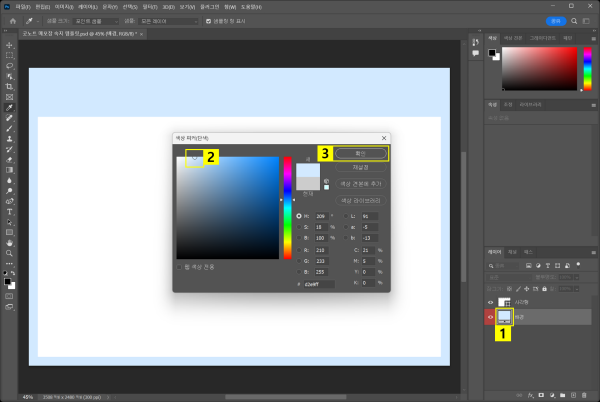600x402 pixels.
Task: Click the hex color input field
Action: [x=320, y=284]
